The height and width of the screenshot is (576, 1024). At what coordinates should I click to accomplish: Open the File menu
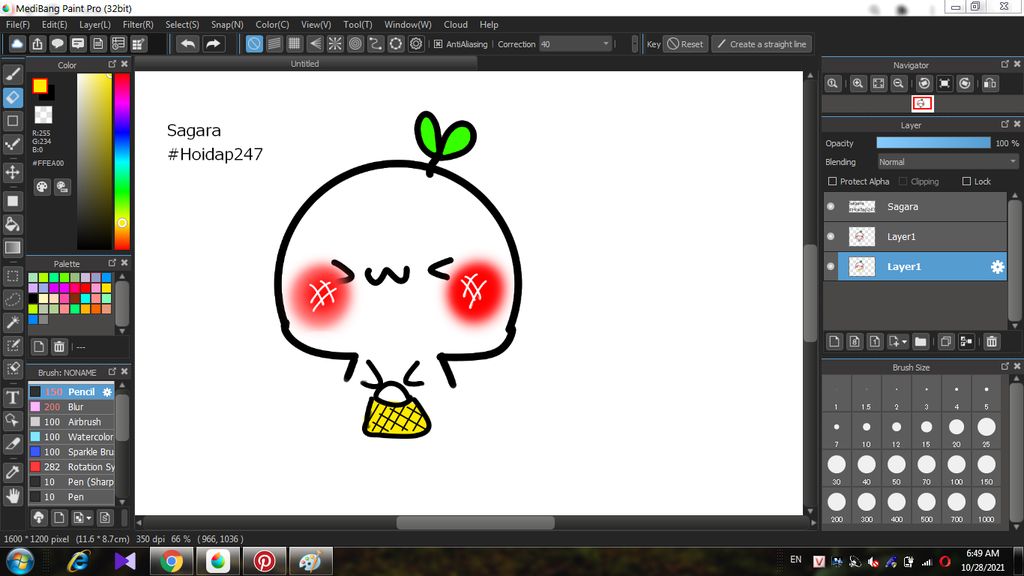click(x=18, y=24)
